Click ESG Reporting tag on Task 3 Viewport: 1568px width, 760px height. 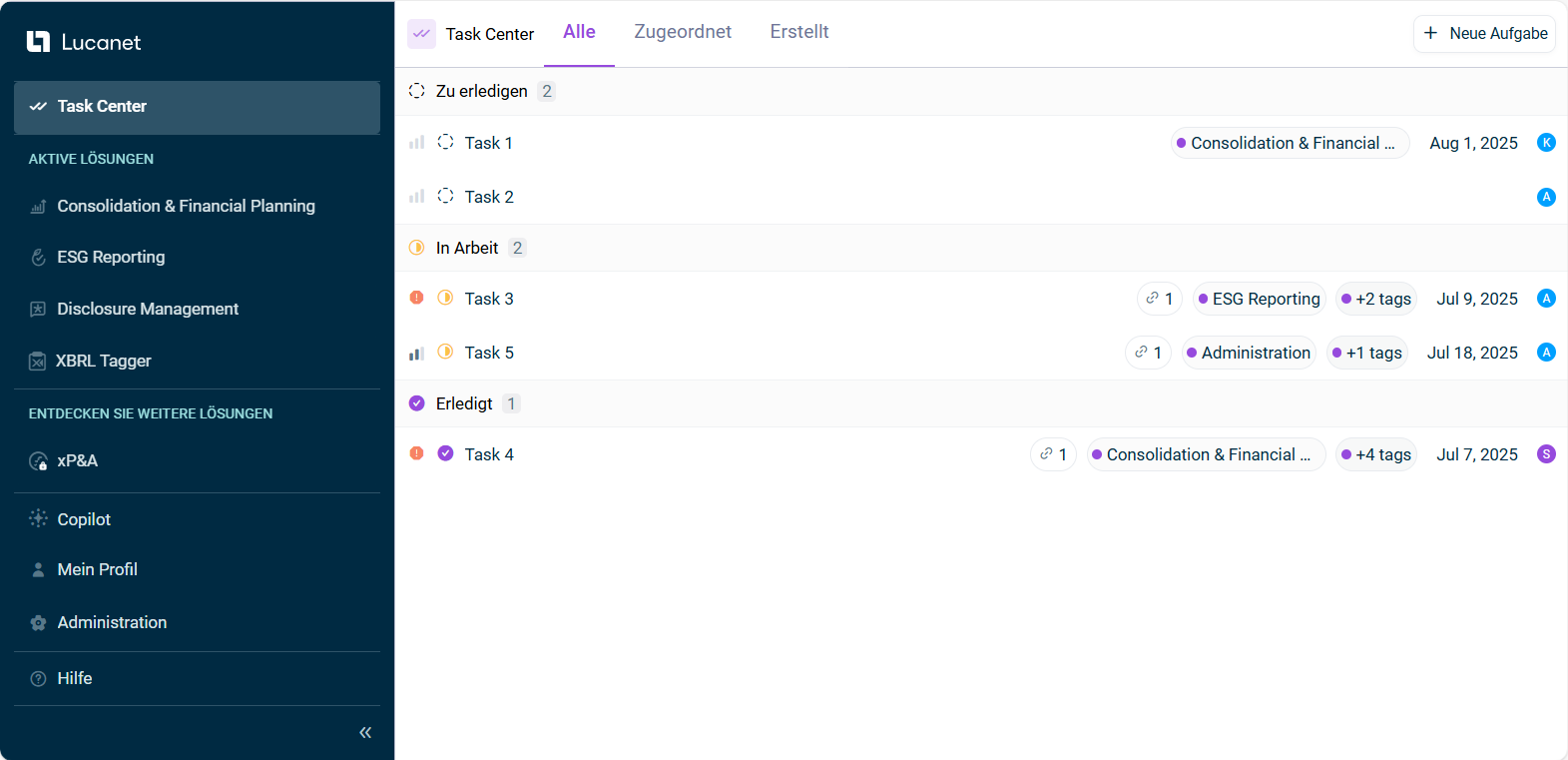pos(1260,299)
